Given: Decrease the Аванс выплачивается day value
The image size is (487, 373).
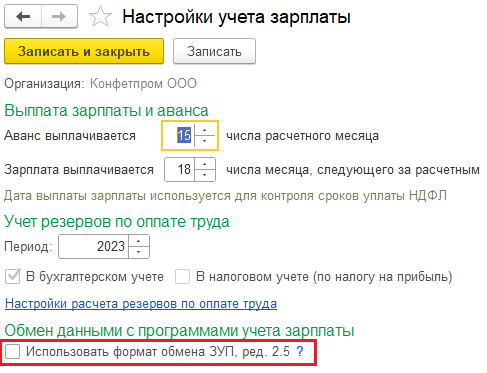Looking at the screenshot, I should click(205, 141).
